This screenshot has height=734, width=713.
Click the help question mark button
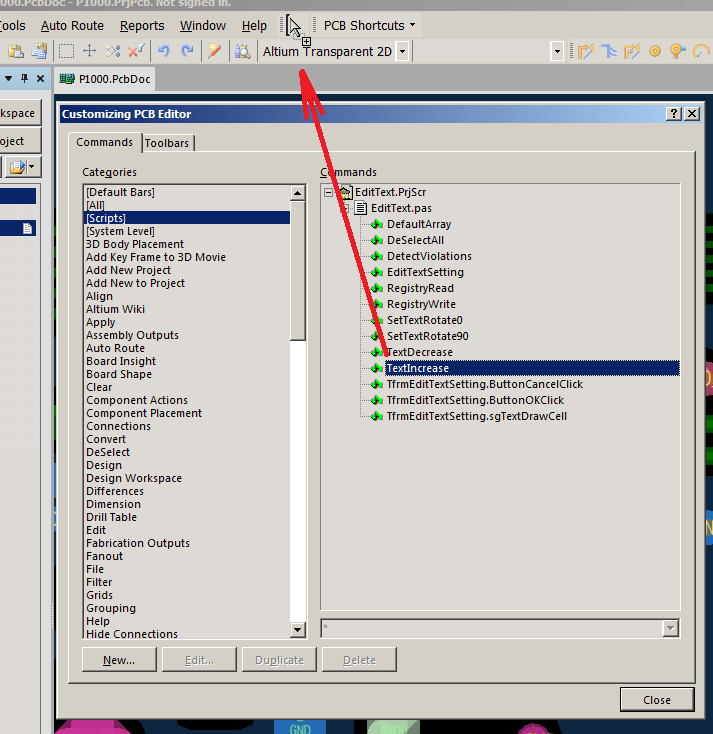click(x=673, y=114)
